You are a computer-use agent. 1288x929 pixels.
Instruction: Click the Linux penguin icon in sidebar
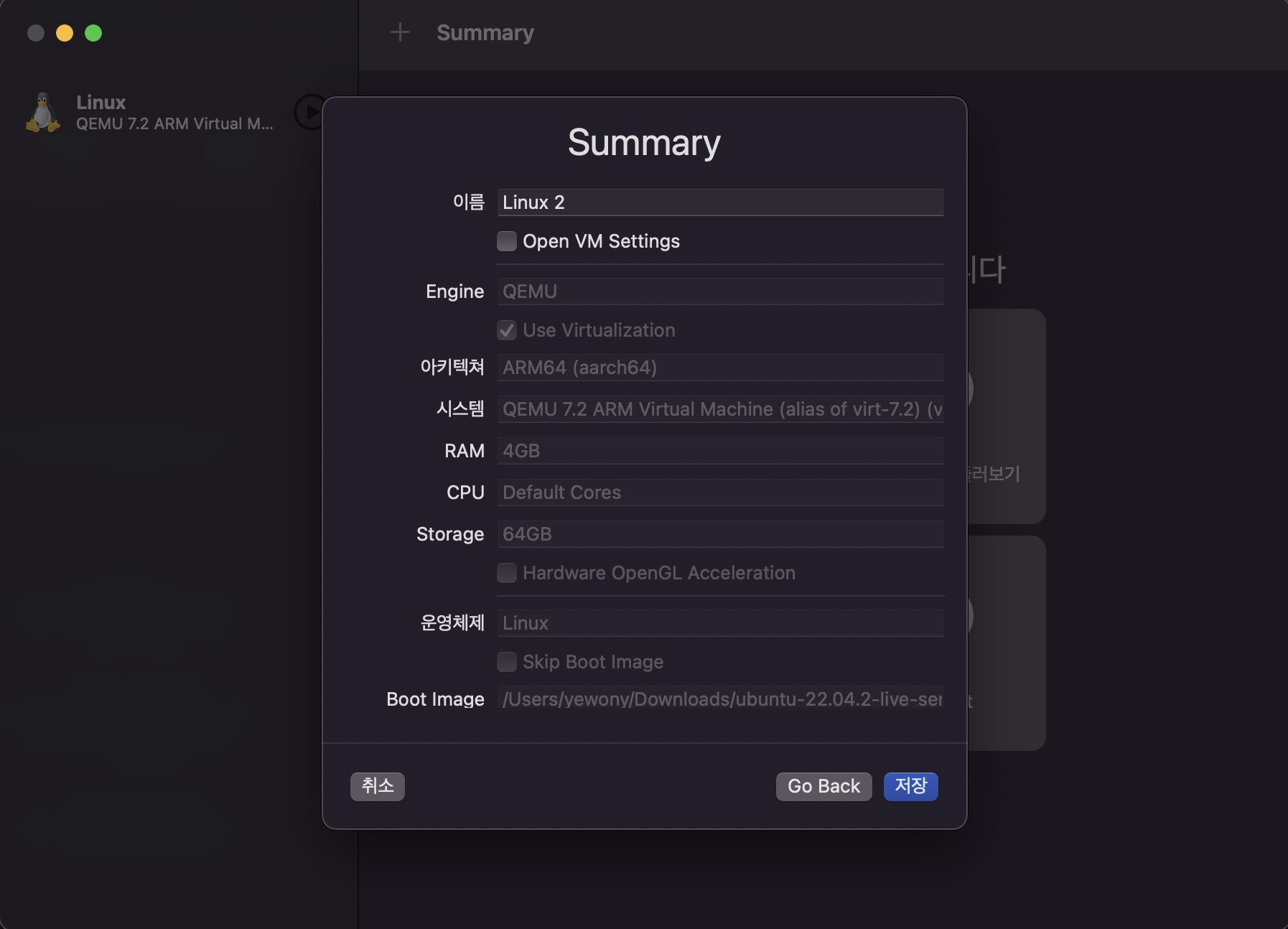click(x=43, y=113)
